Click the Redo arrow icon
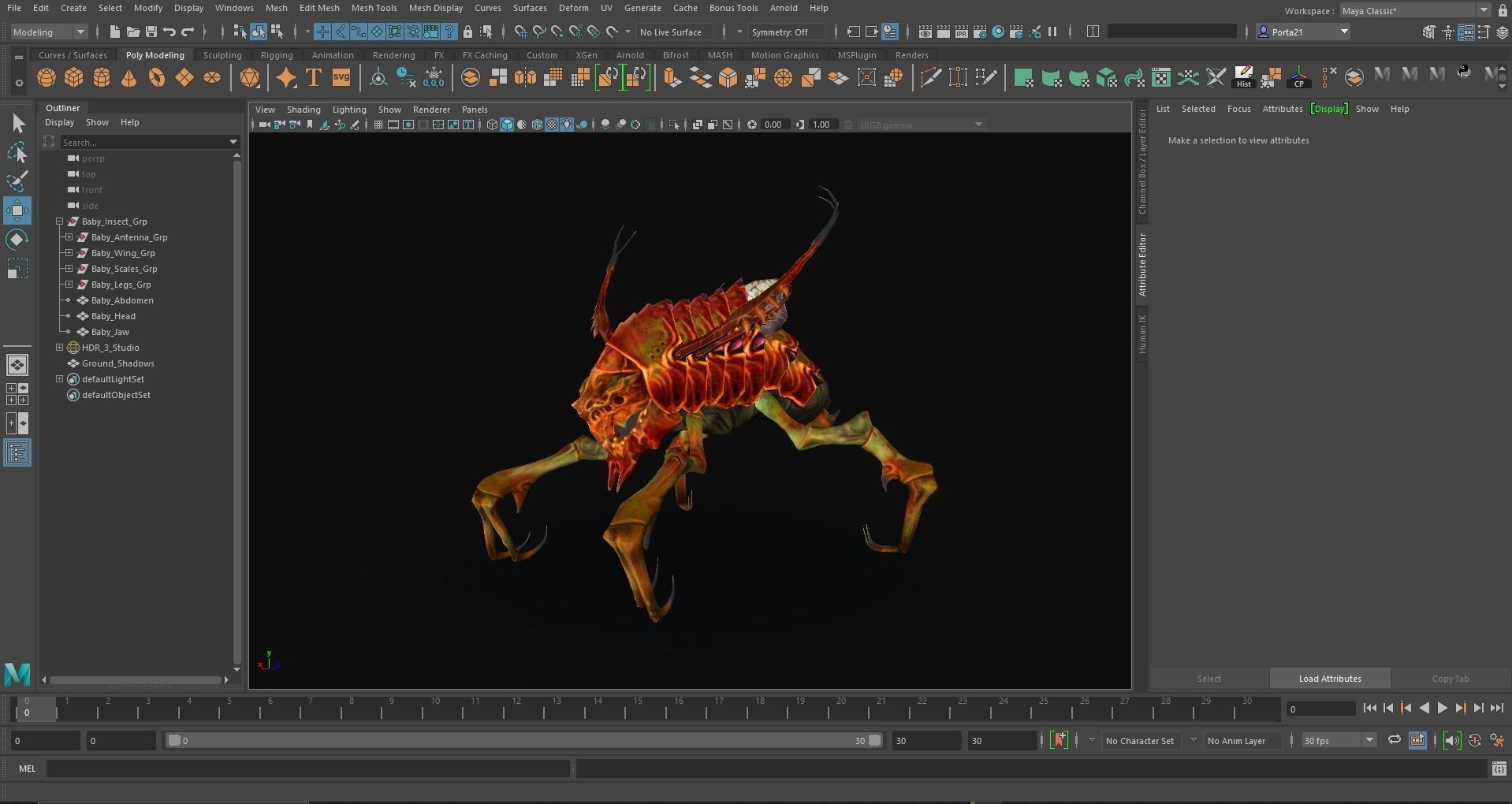This screenshot has height=804, width=1512. pyautogui.click(x=188, y=32)
